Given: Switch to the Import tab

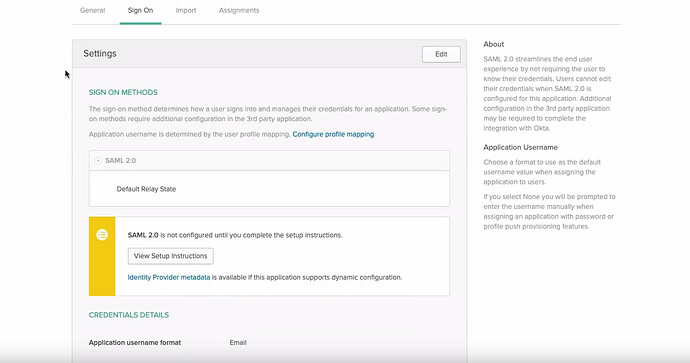Looking at the screenshot, I should pyautogui.click(x=186, y=10).
